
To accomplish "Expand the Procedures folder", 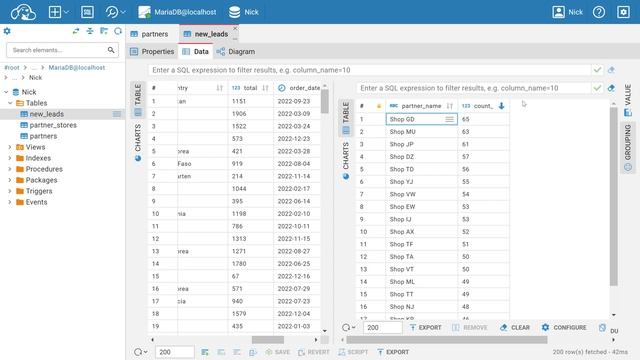I will (10, 169).
